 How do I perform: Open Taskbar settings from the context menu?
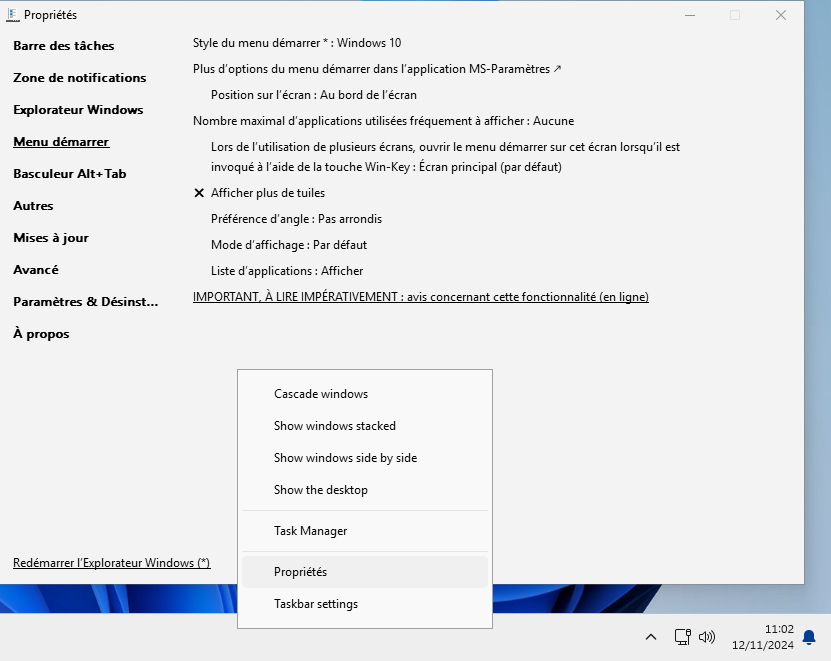pyautogui.click(x=365, y=604)
